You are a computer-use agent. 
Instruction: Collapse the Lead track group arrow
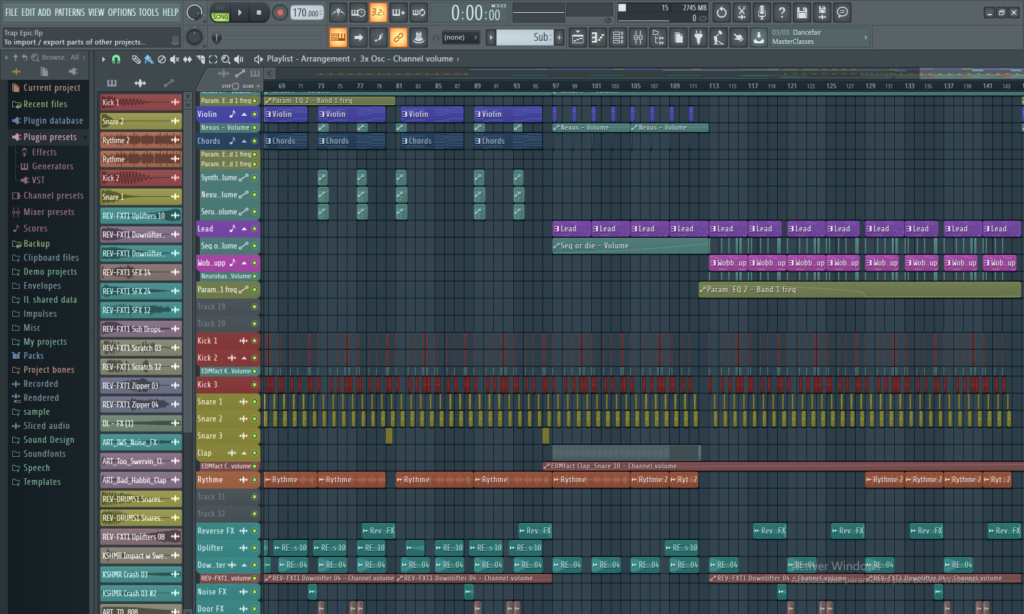(244, 229)
